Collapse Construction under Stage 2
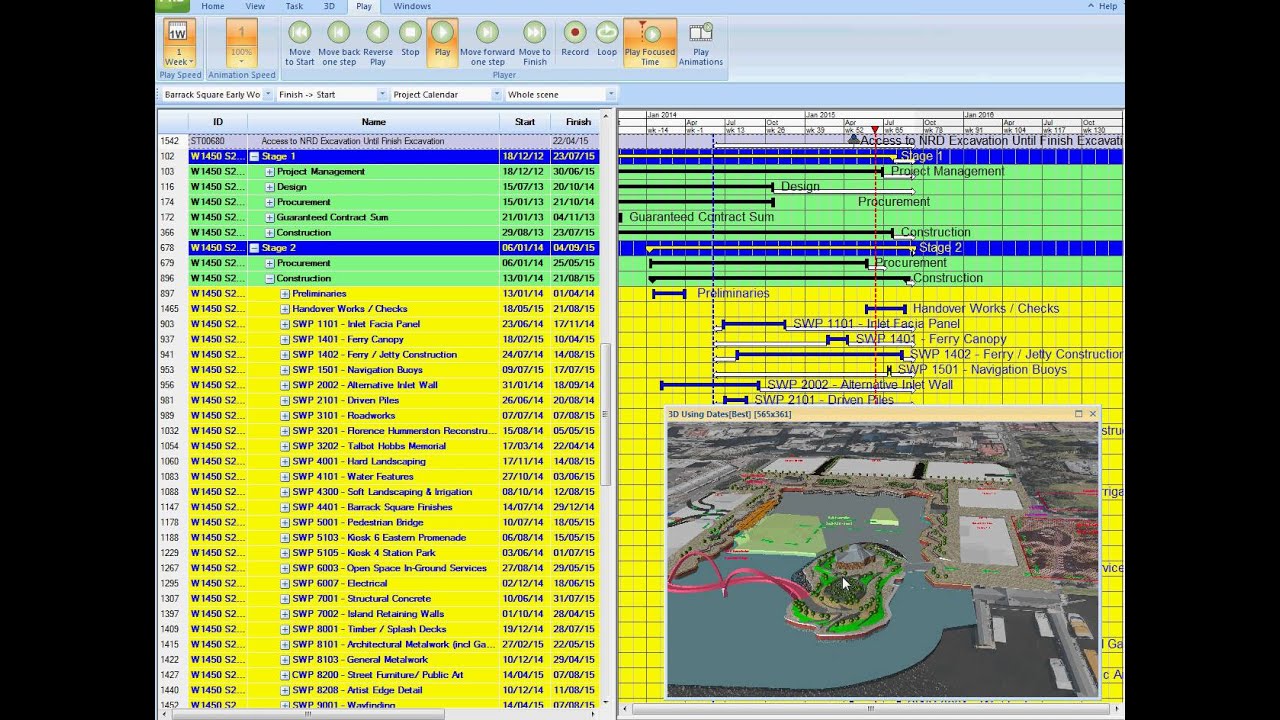 (270, 279)
